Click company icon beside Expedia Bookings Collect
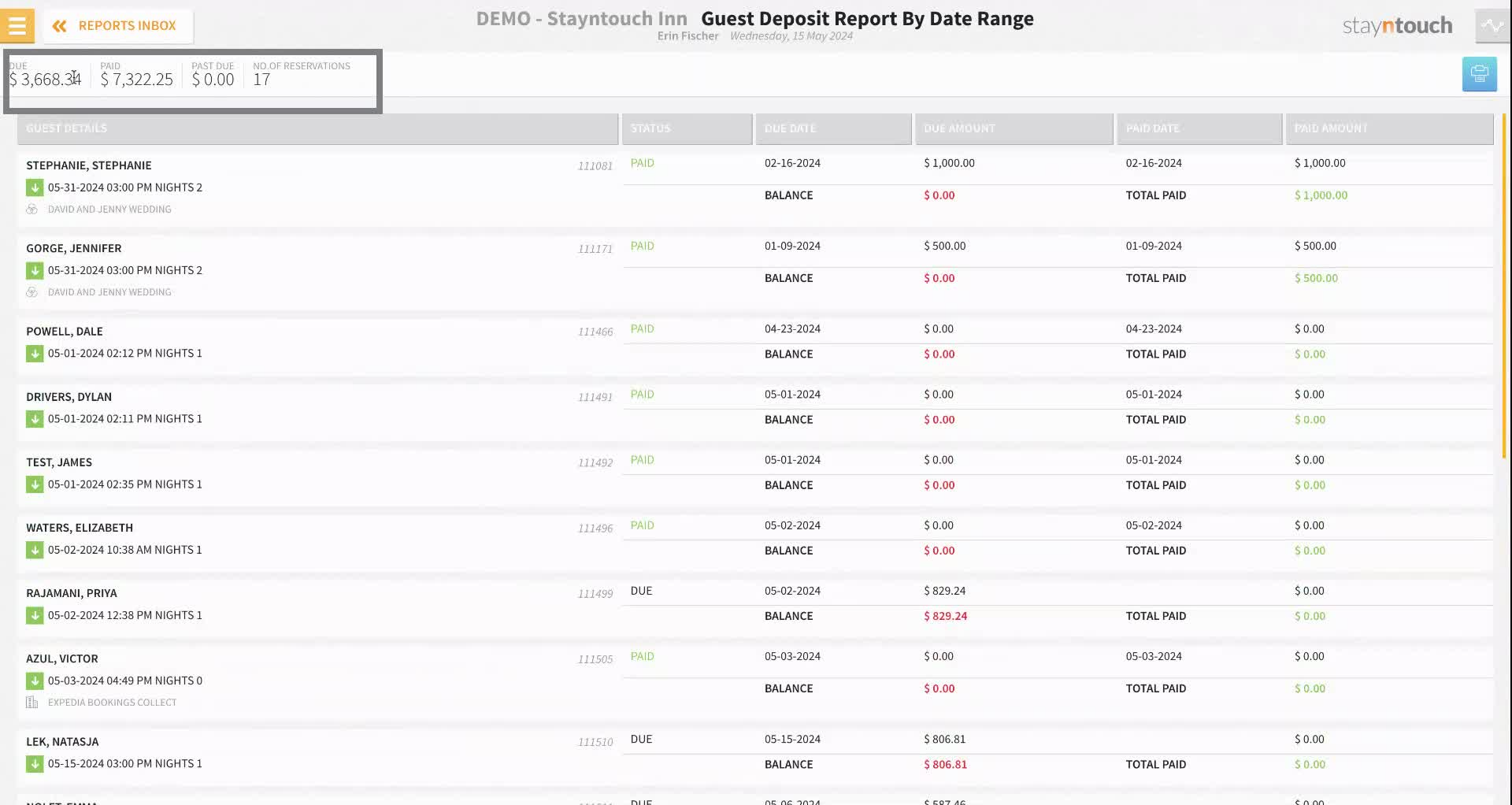 tap(31, 703)
